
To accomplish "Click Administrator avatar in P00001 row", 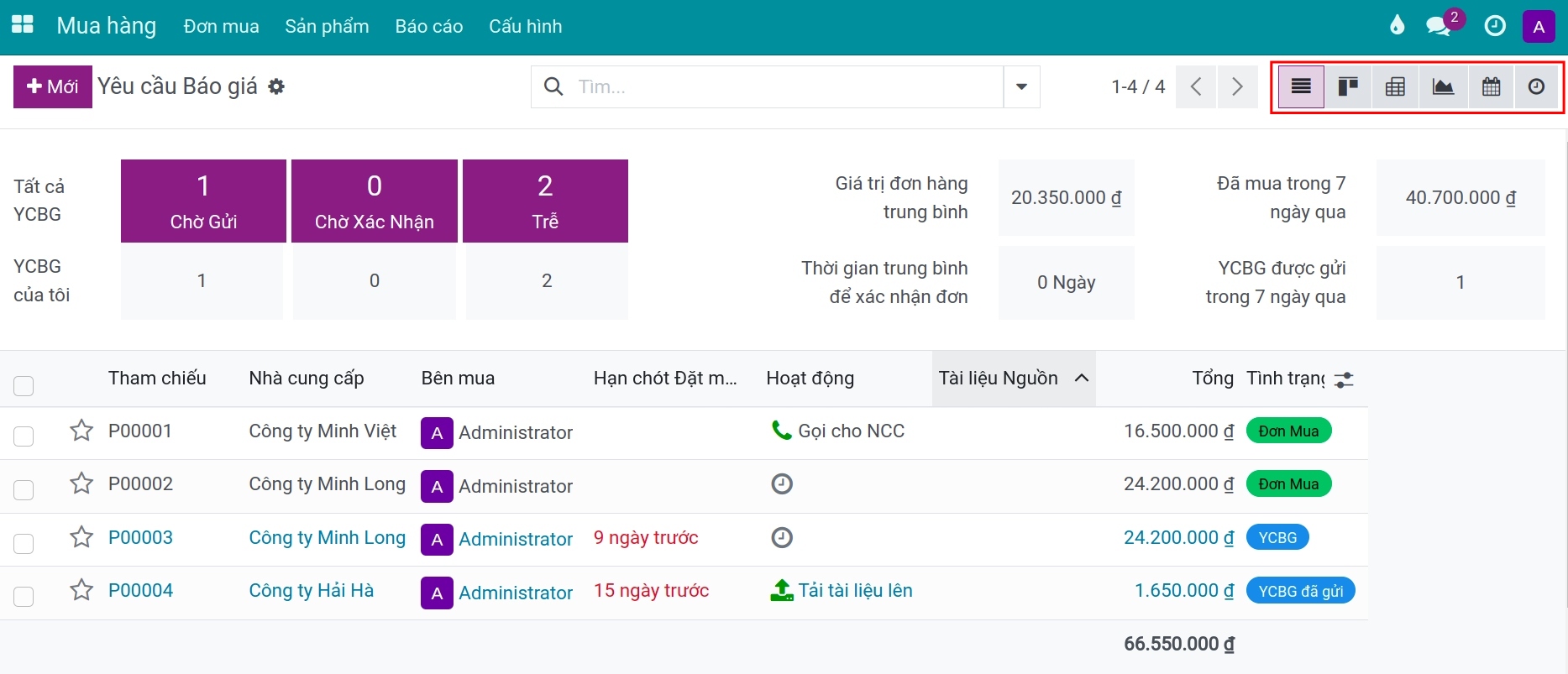I will point(437,433).
